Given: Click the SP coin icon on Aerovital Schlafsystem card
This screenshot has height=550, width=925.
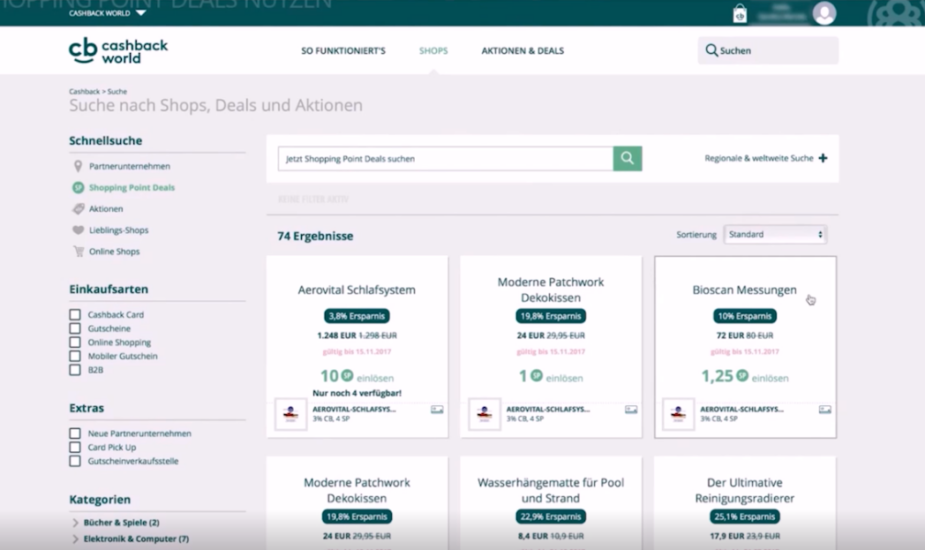Looking at the screenshot, I should click(x=347, y=375).
